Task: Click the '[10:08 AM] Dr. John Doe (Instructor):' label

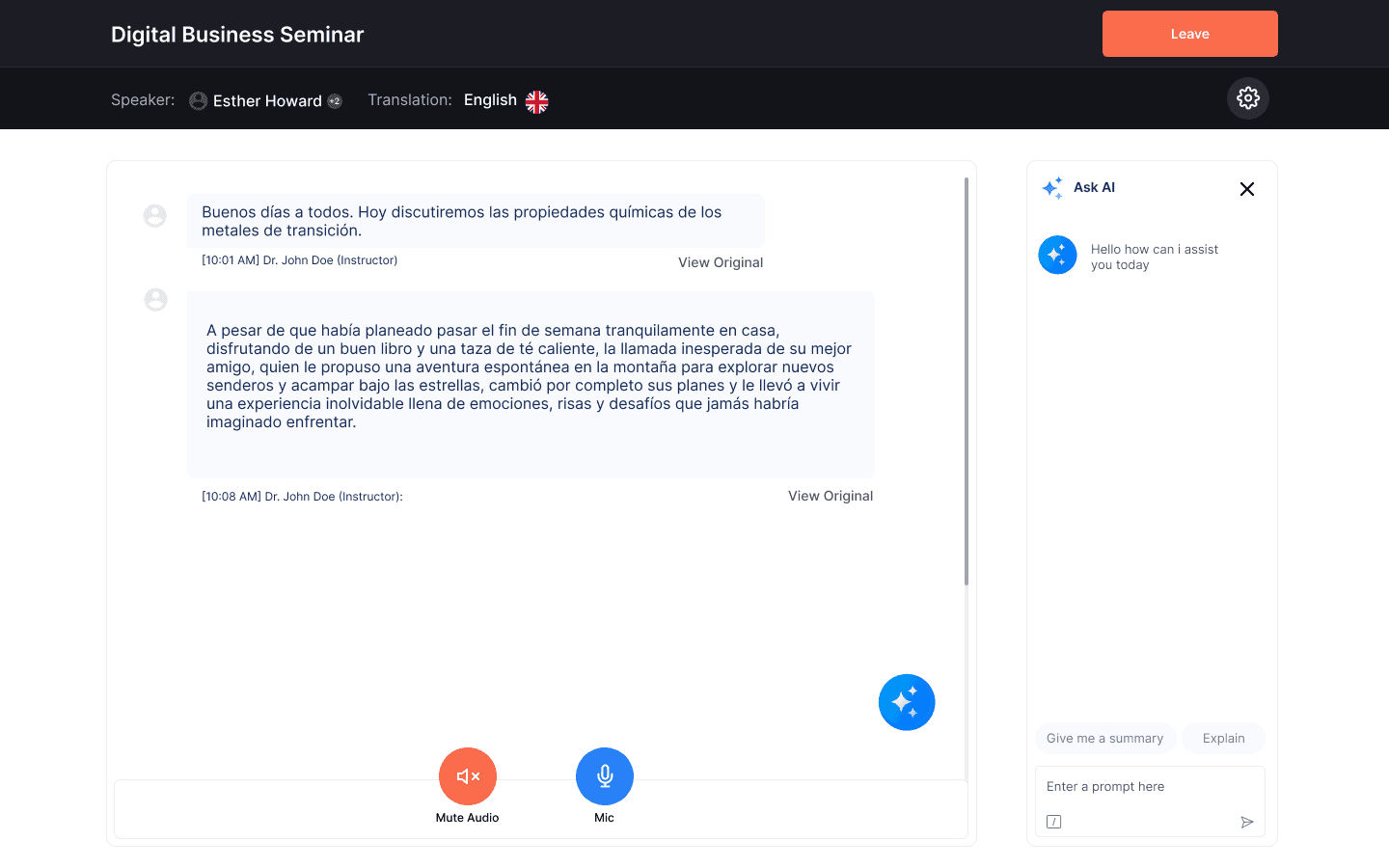Action: pos(302,497)
